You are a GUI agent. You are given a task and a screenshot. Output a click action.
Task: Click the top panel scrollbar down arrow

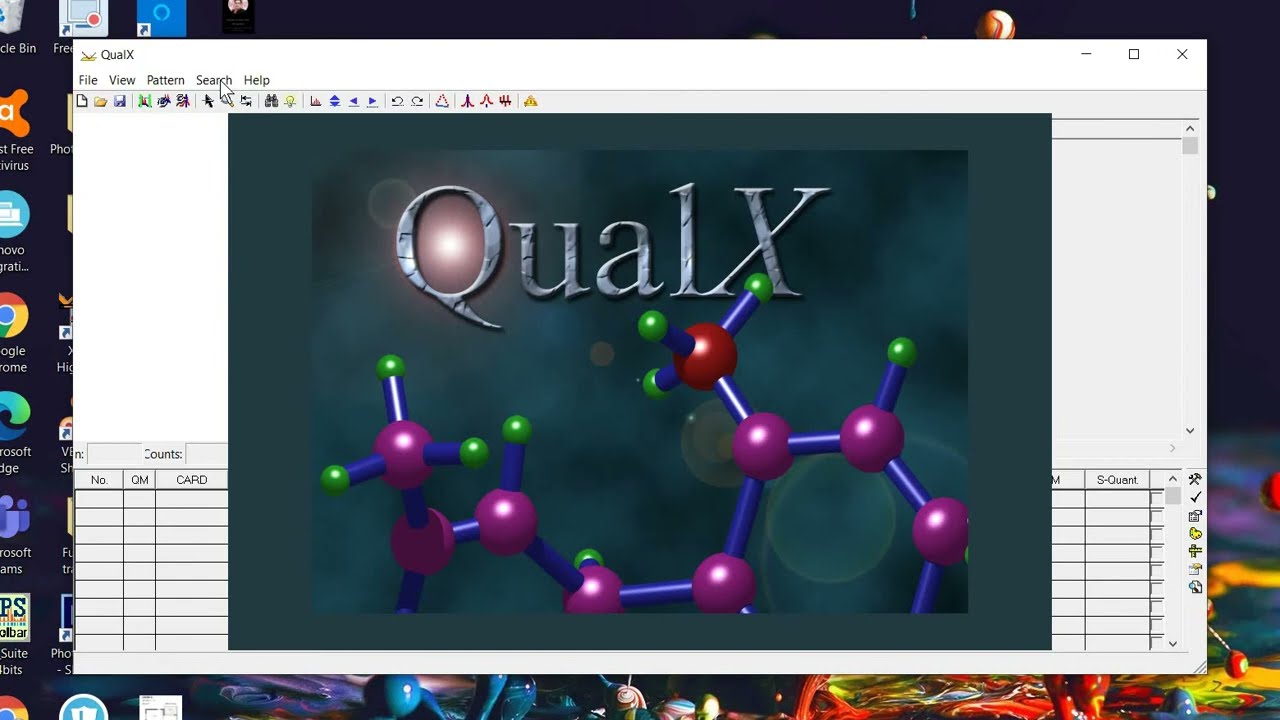(x=1190, y=430)
